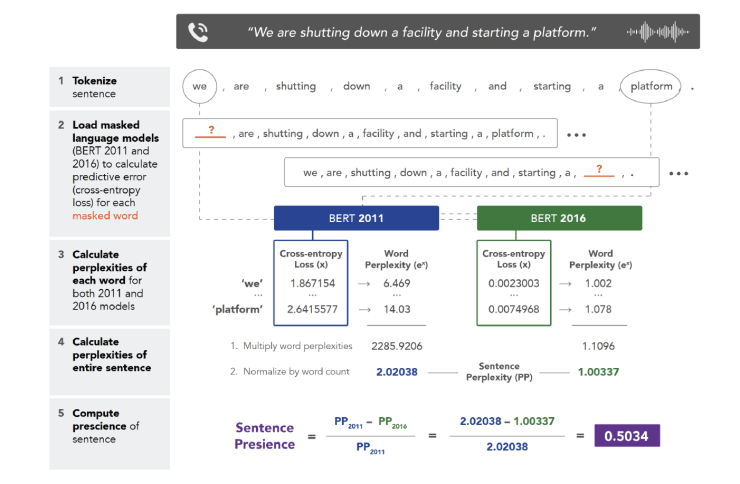Click ellipsis after first masked sentence box
Screen dimensions: 740x484
pos(576,135)
